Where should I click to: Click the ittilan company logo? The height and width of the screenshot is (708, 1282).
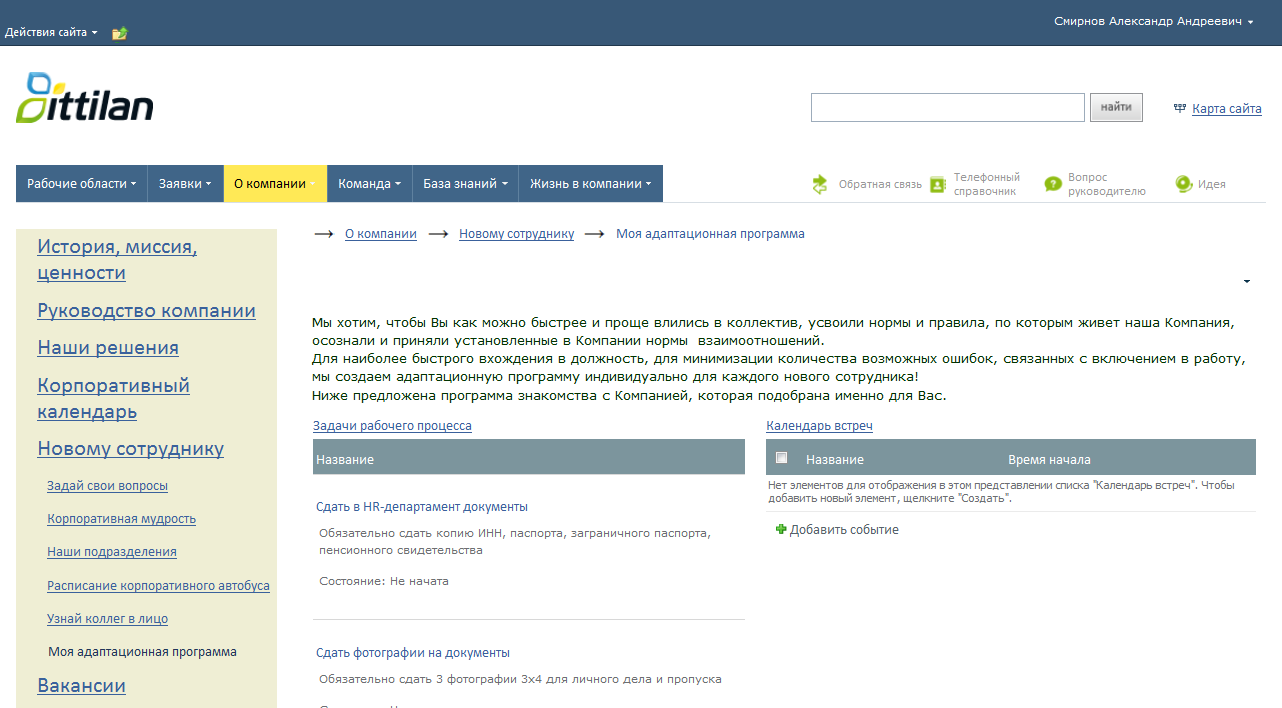(x=85, y=99)
